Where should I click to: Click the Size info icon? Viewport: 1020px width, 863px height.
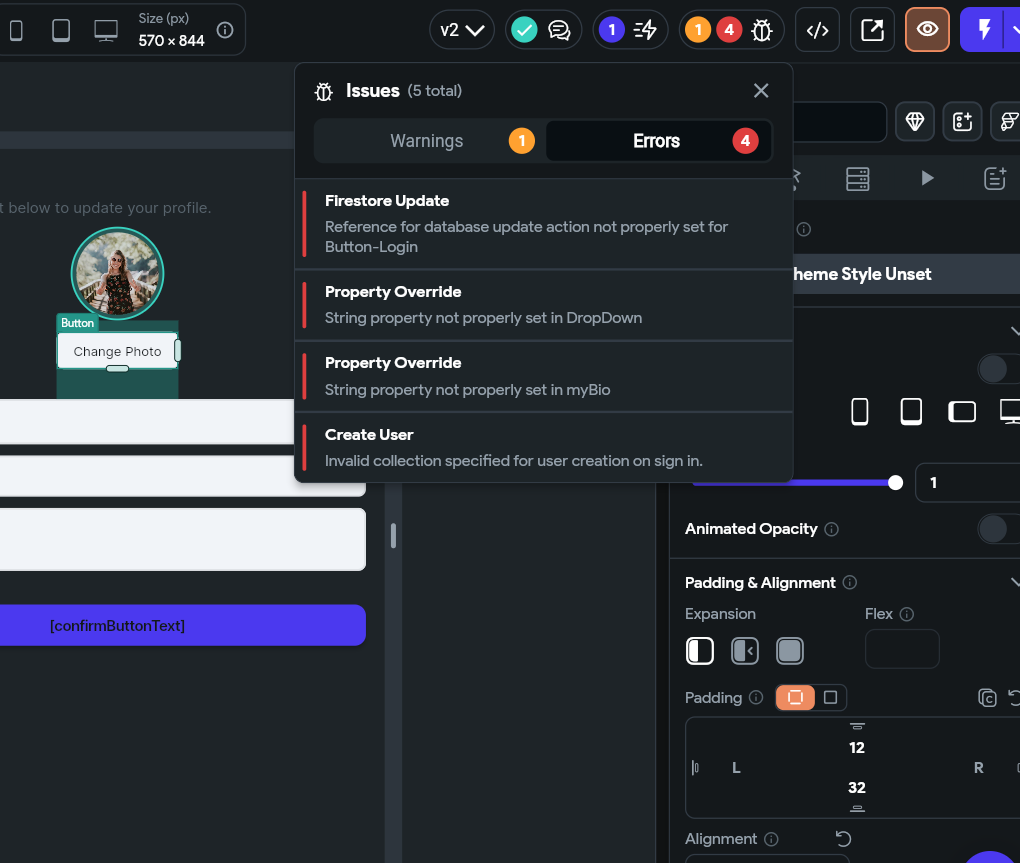tap(225, 30)
